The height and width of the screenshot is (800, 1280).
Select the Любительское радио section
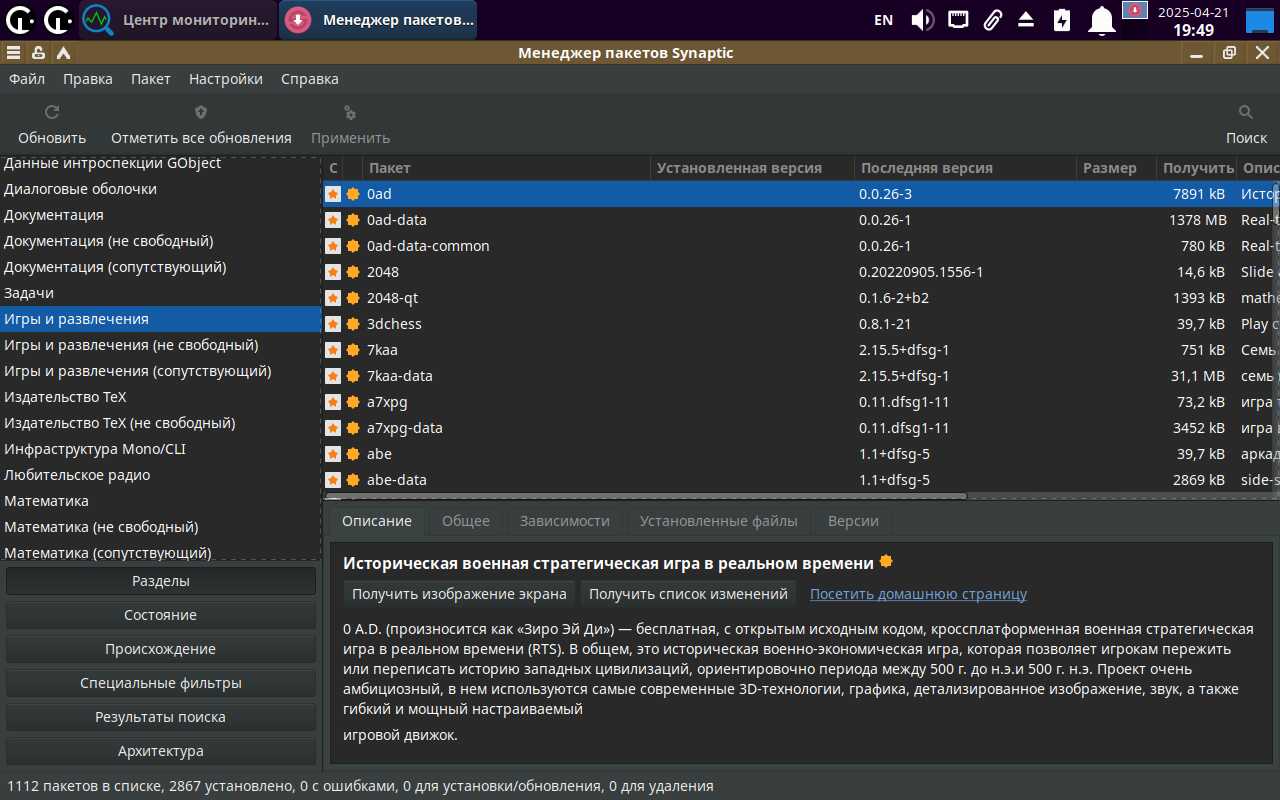coord(160,475)
